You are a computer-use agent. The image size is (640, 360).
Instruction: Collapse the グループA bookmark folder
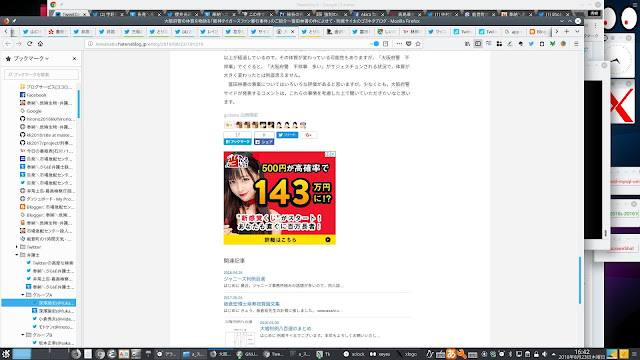pyautogui.click(x=23, y=295)
